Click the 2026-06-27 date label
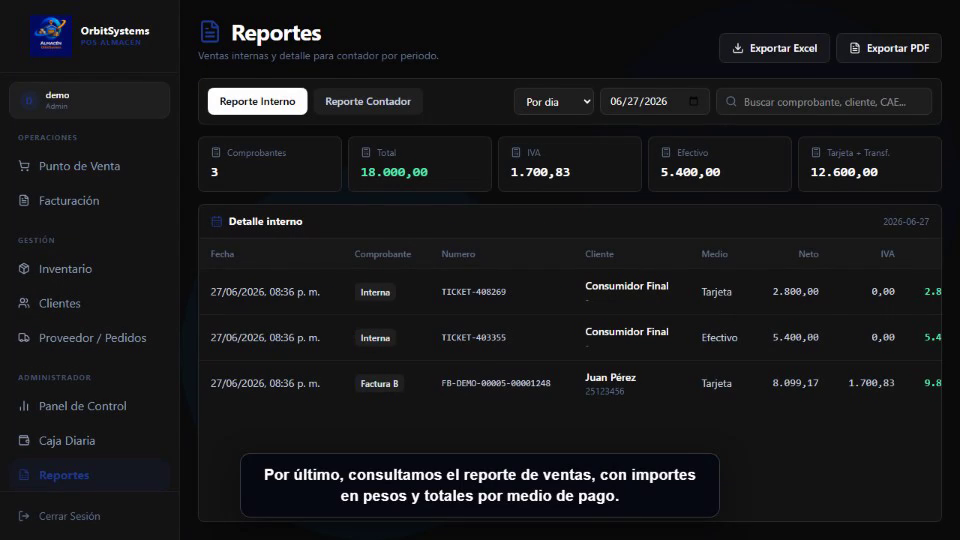The width and height of the screenshot is (960, 540). click(x=906, y=222)
